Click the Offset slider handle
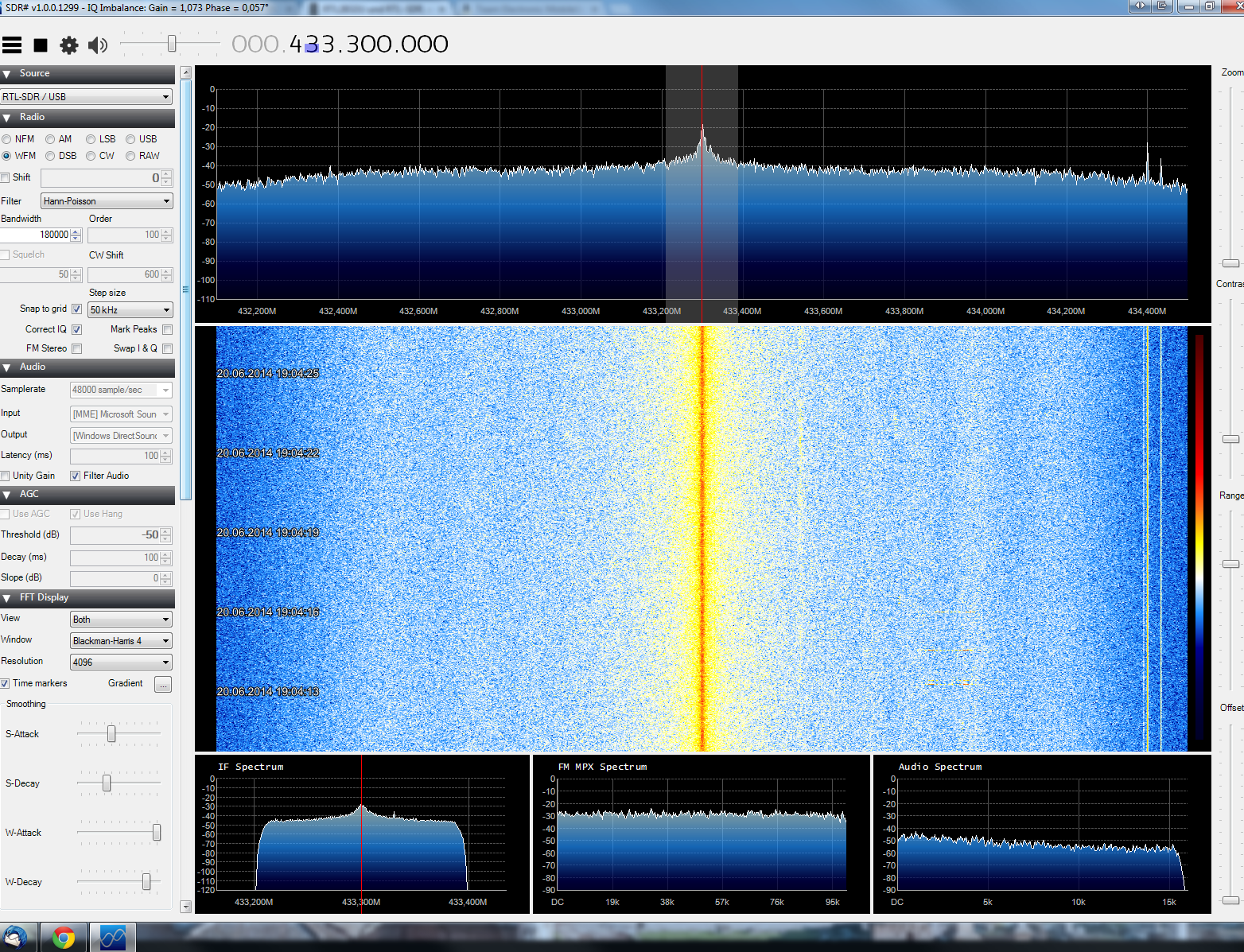Screen dimensions: 1244x952 (x=1231, y=900)
